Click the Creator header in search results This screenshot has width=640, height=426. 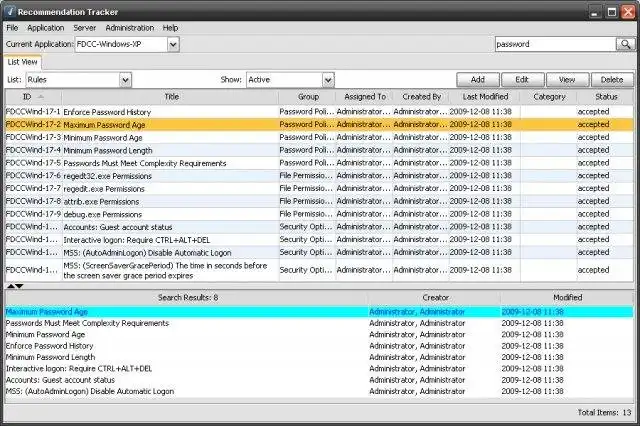click(x=435, y=297)
